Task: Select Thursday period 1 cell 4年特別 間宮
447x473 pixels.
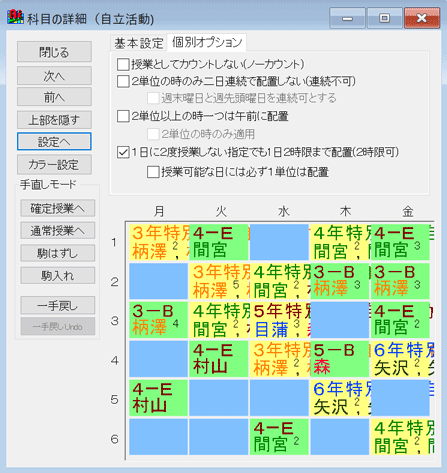Action: point(340,242)
